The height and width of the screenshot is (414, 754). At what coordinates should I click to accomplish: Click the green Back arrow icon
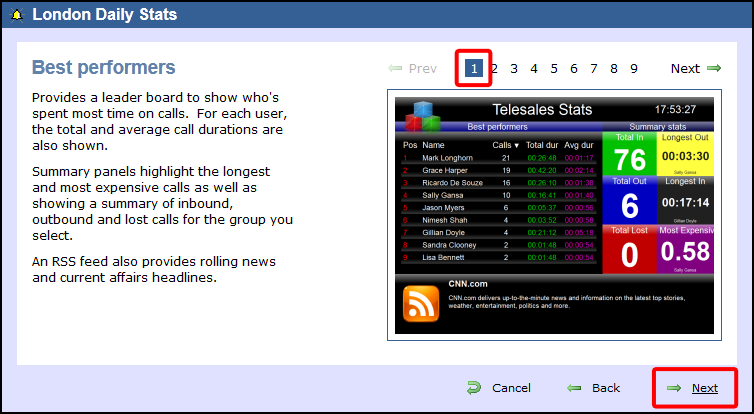pos(574,388)
